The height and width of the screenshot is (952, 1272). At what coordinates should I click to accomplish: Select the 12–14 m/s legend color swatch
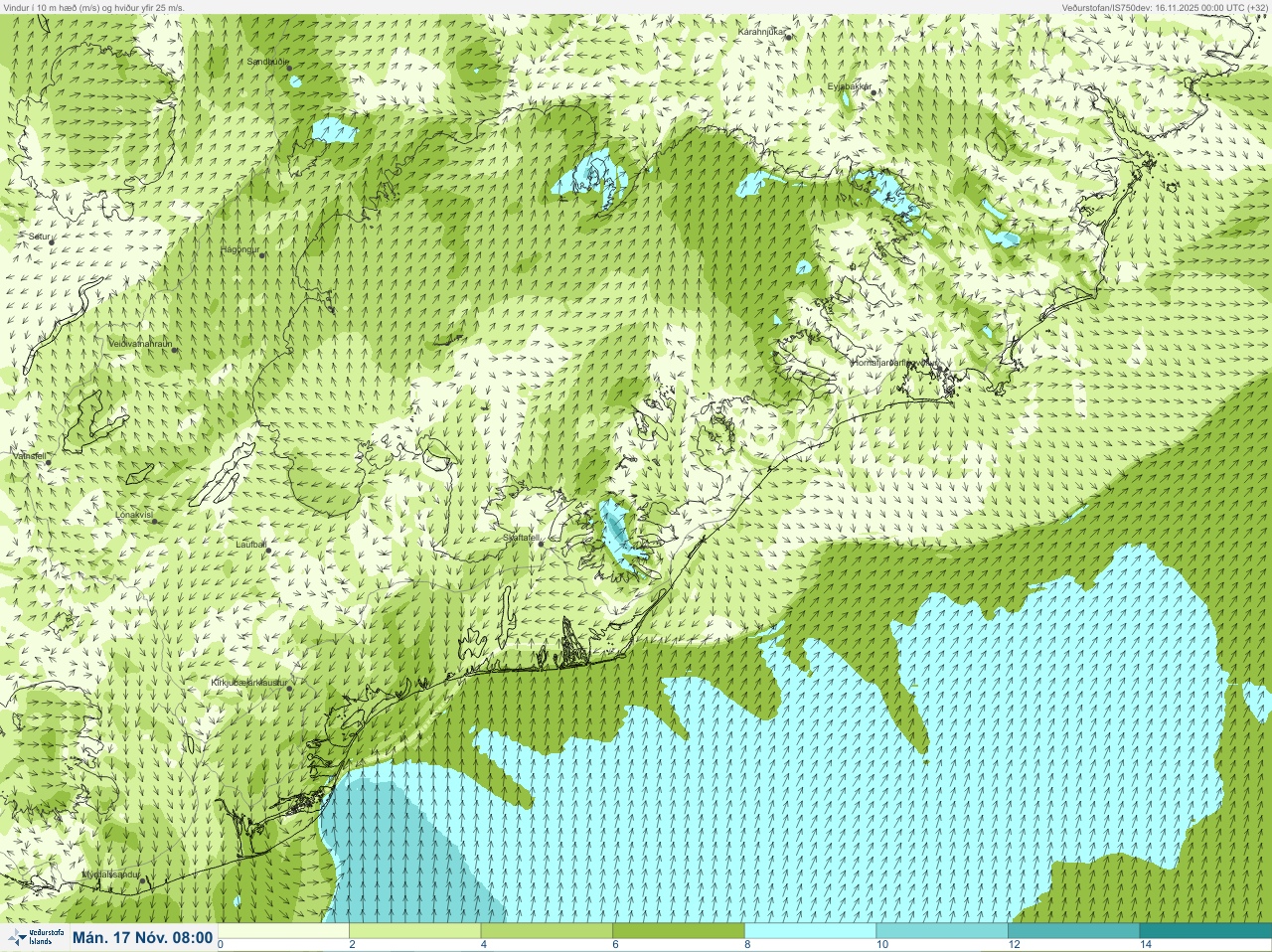coord(1073,931)
